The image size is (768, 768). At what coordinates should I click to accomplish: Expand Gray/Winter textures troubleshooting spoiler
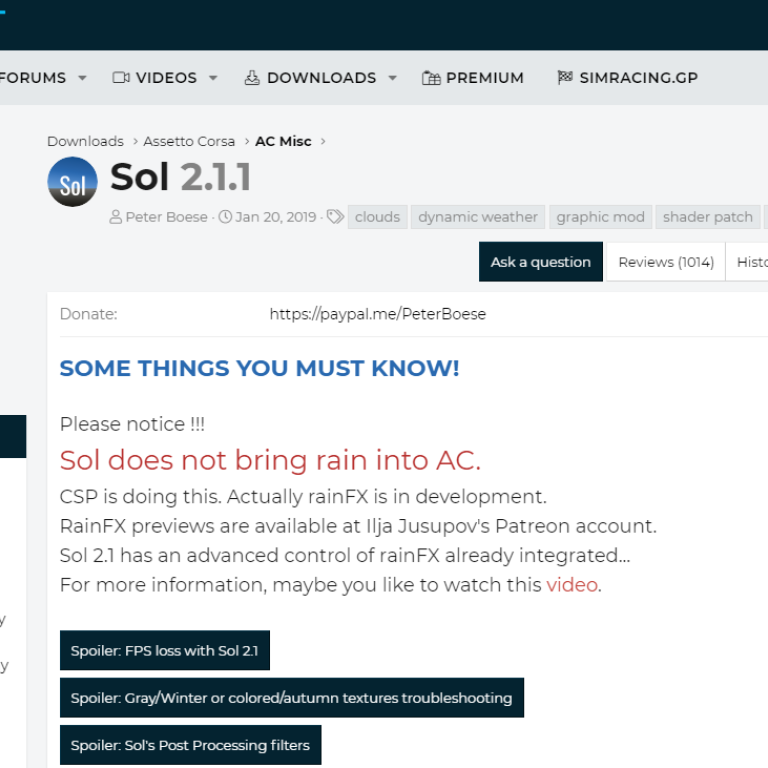coord(292,698)
